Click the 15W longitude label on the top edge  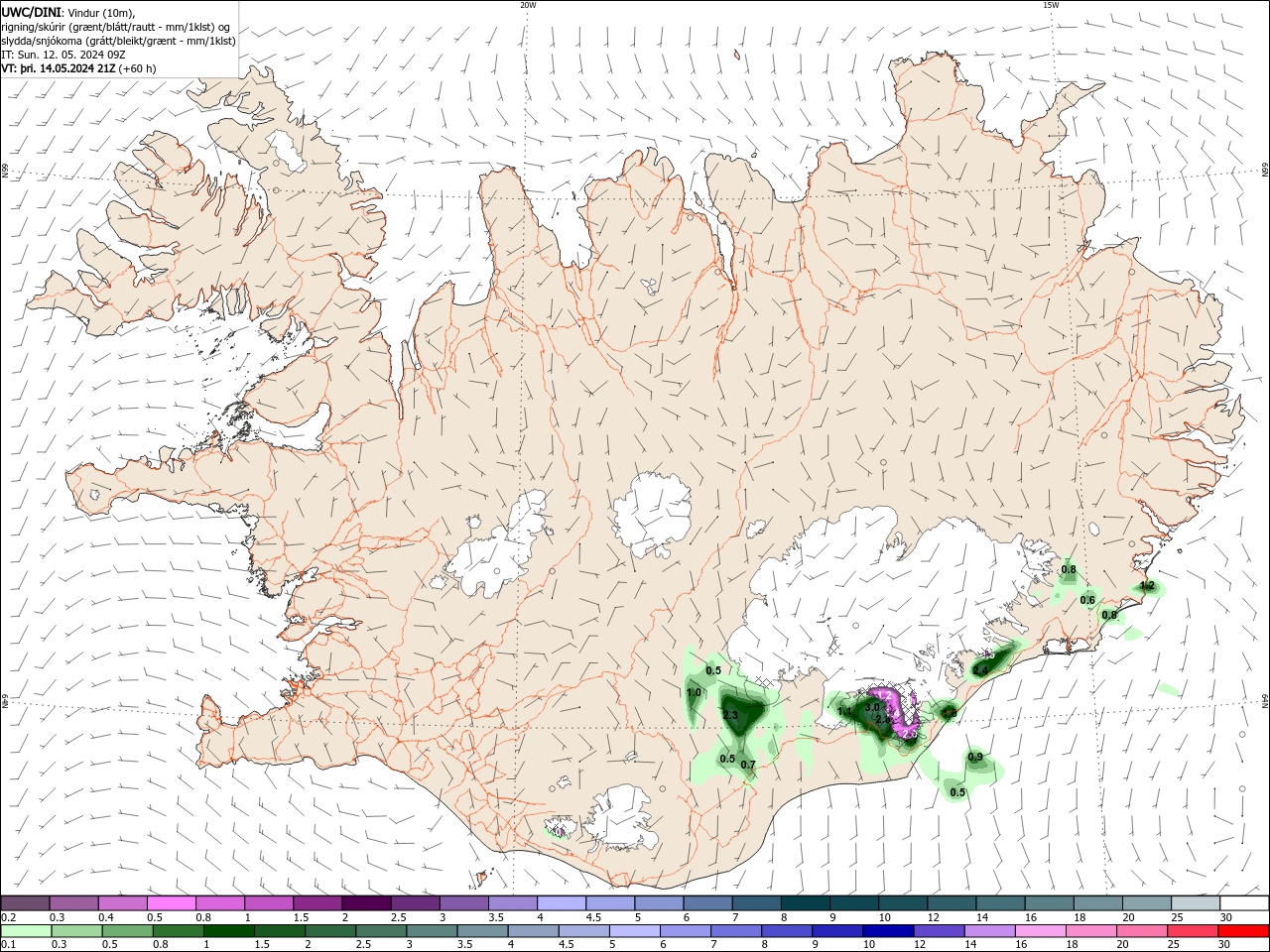[1051, 5]
